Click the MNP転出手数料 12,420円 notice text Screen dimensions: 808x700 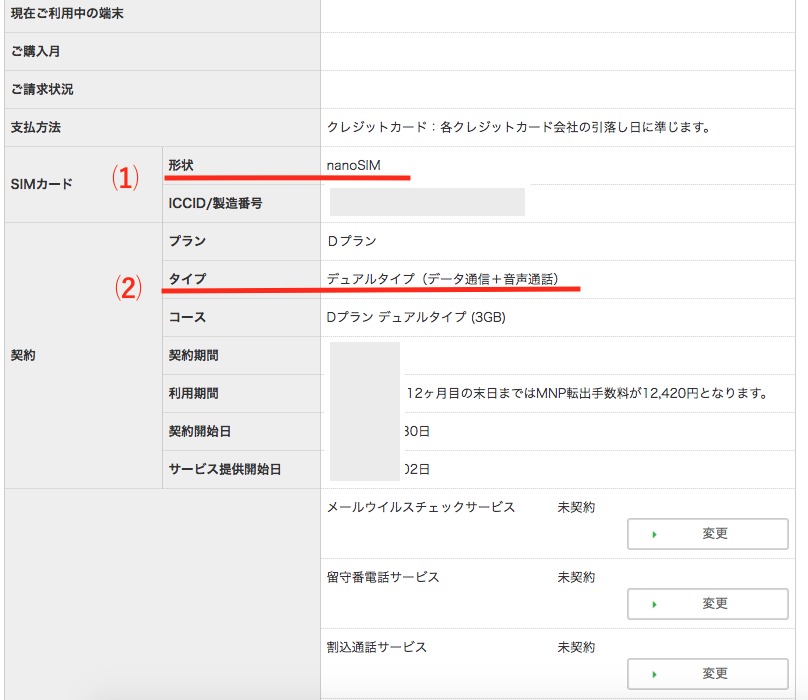pos(587,393)
